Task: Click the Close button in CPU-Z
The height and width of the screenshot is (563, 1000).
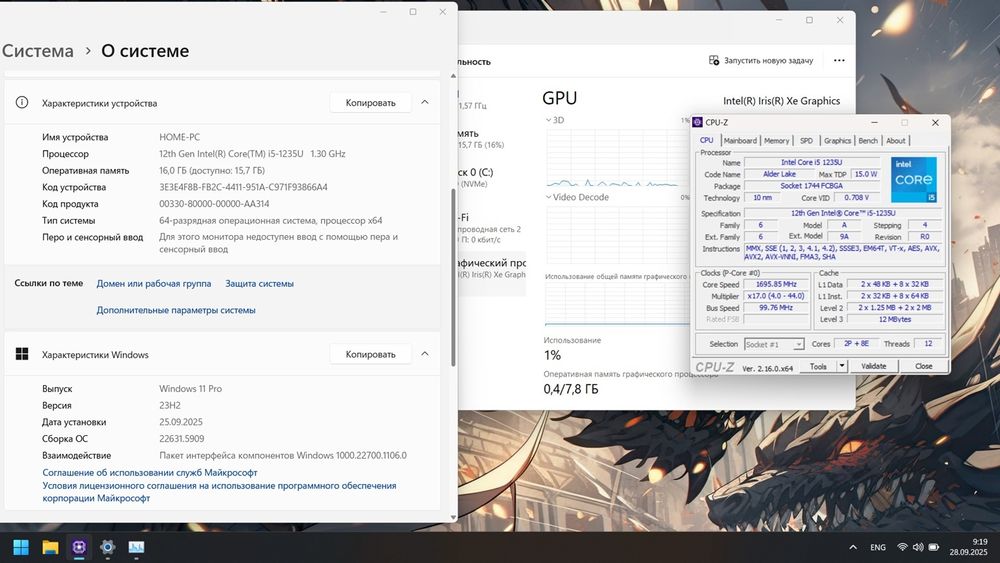Action: point(923,366)
